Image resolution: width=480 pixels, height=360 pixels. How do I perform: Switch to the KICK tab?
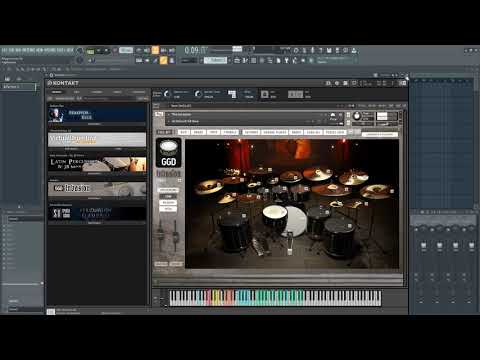pyautogui.click(x=183, y=132)
